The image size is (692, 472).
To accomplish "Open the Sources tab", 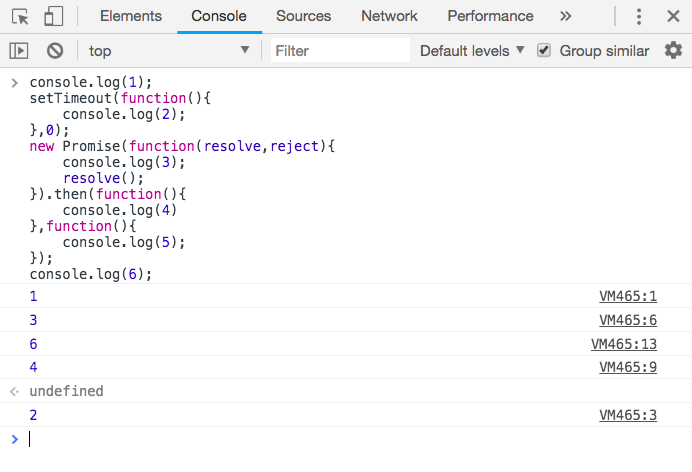I will [303, 16].
